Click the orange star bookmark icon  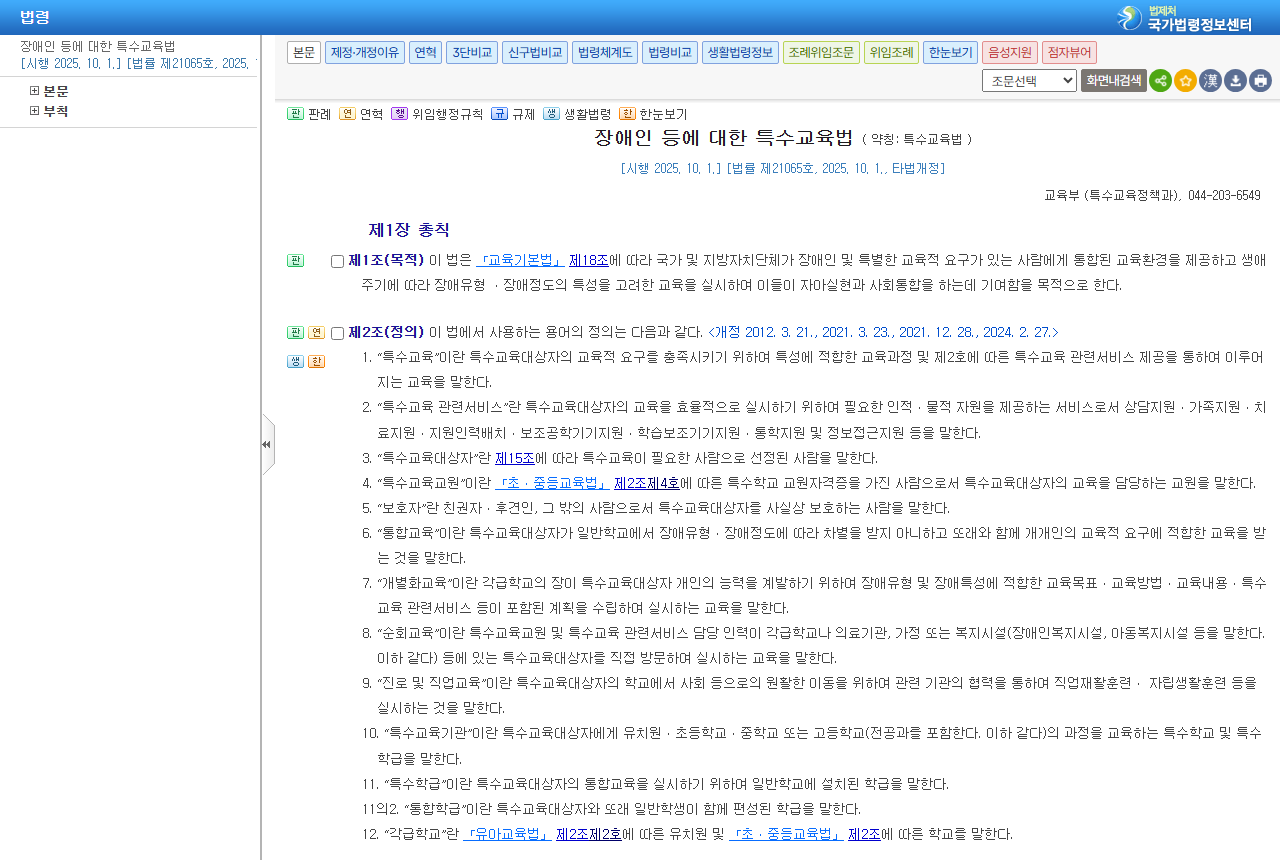(1185, 81)
